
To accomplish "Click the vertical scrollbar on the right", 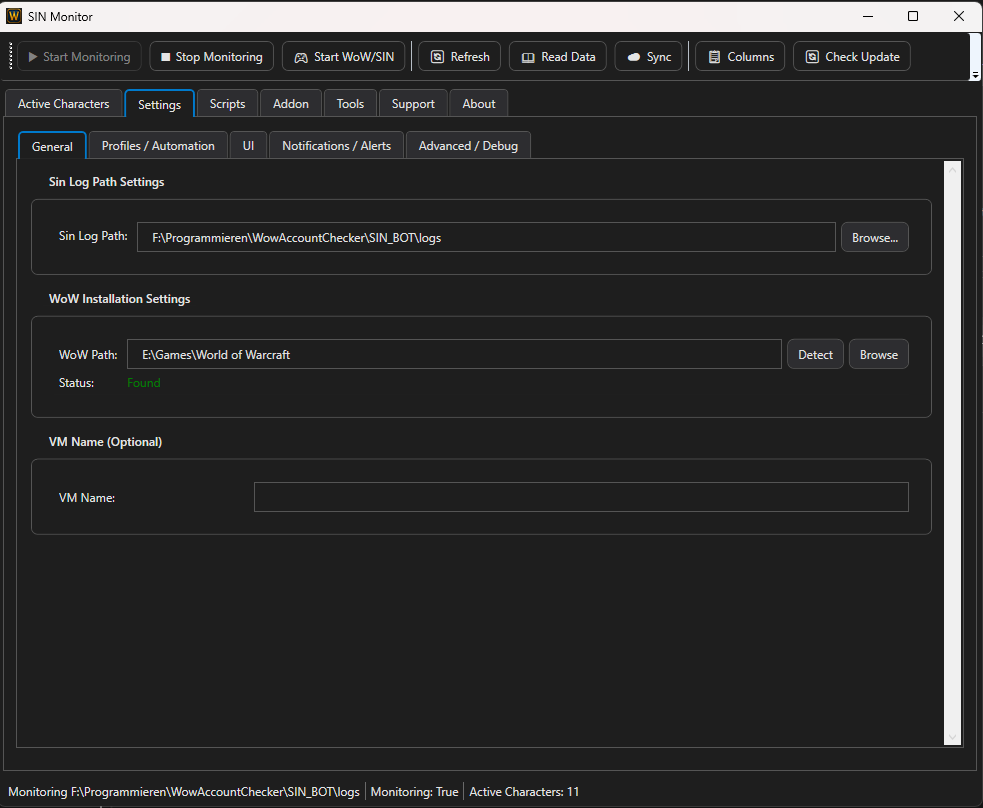I will pyautogui.click(x=951, y=450).
